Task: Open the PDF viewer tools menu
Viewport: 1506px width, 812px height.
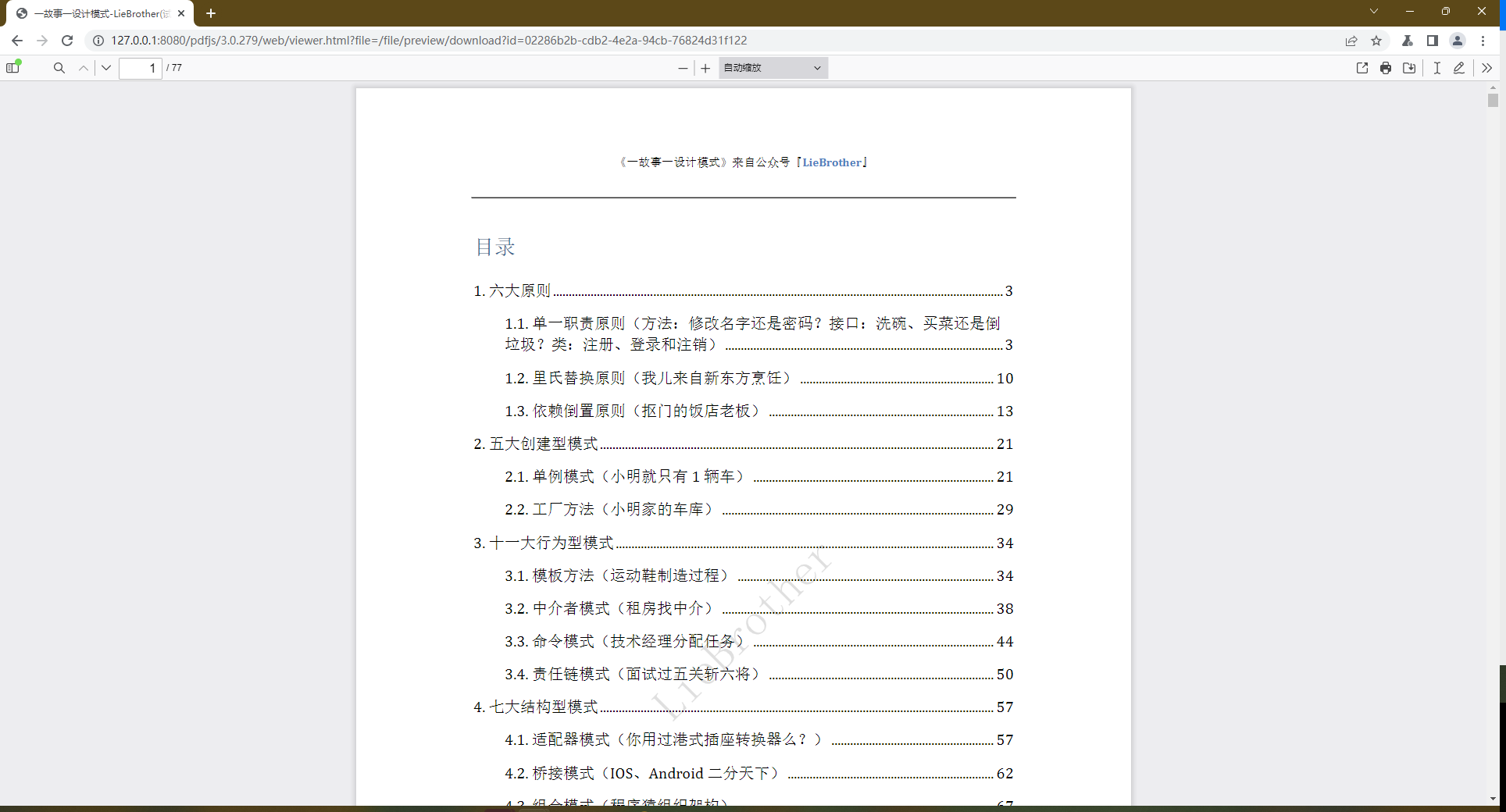Action: click(x=1486, y=68)
